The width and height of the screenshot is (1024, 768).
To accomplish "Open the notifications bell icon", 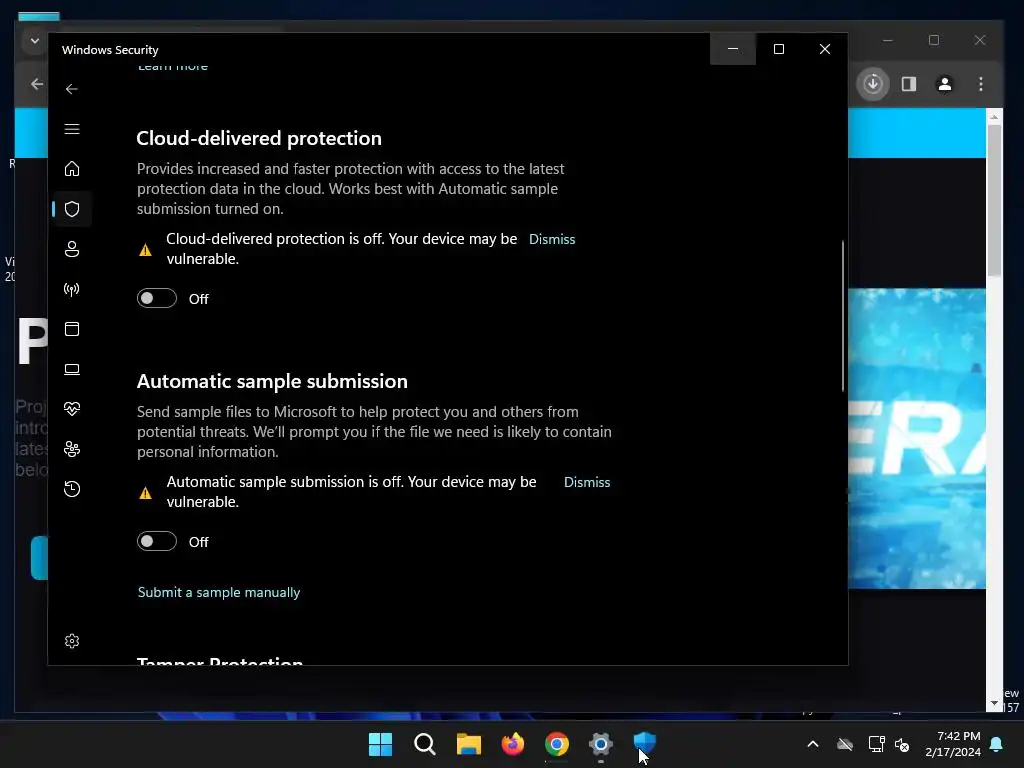I will coord(997,744).
